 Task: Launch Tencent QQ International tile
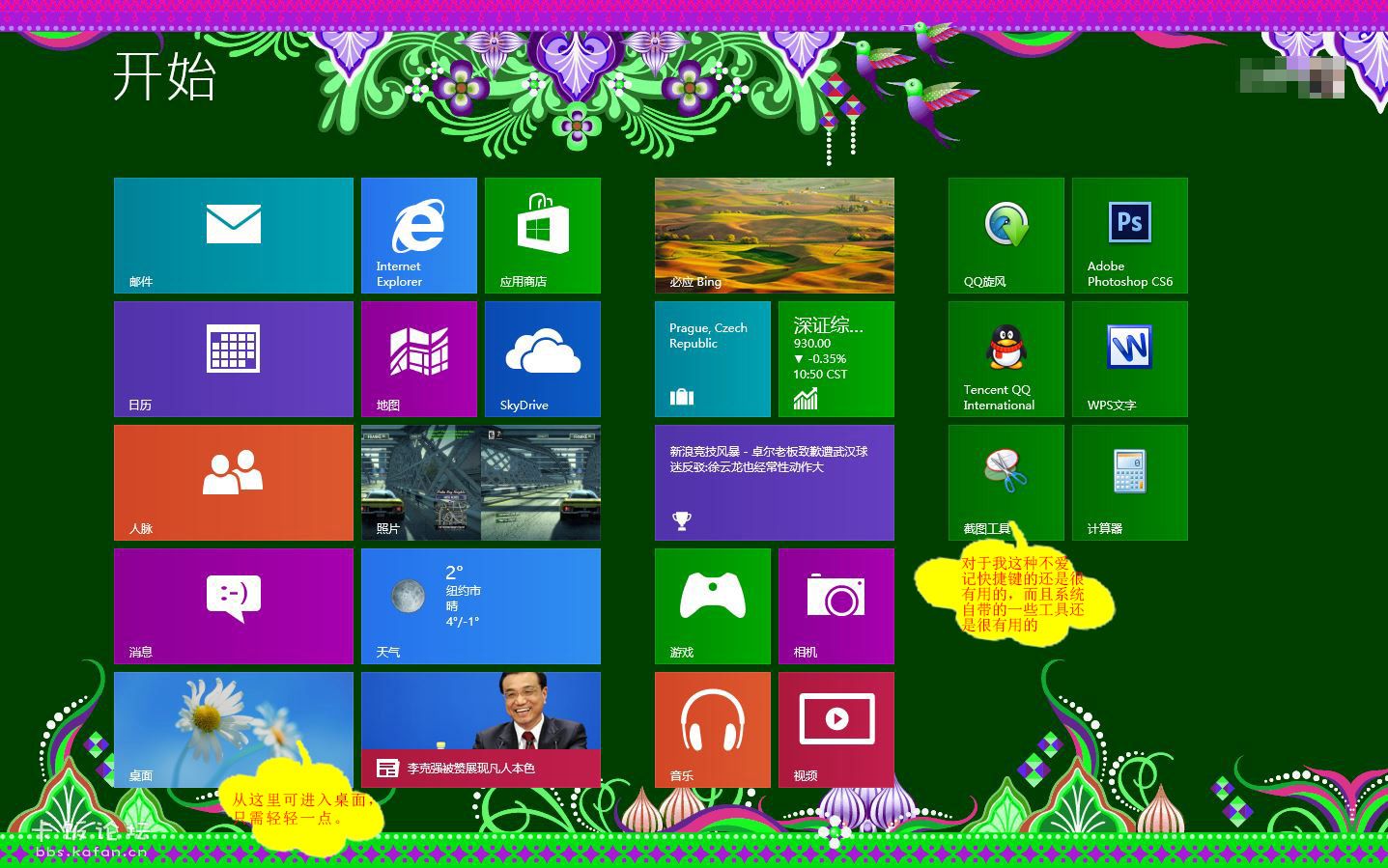1006,359
